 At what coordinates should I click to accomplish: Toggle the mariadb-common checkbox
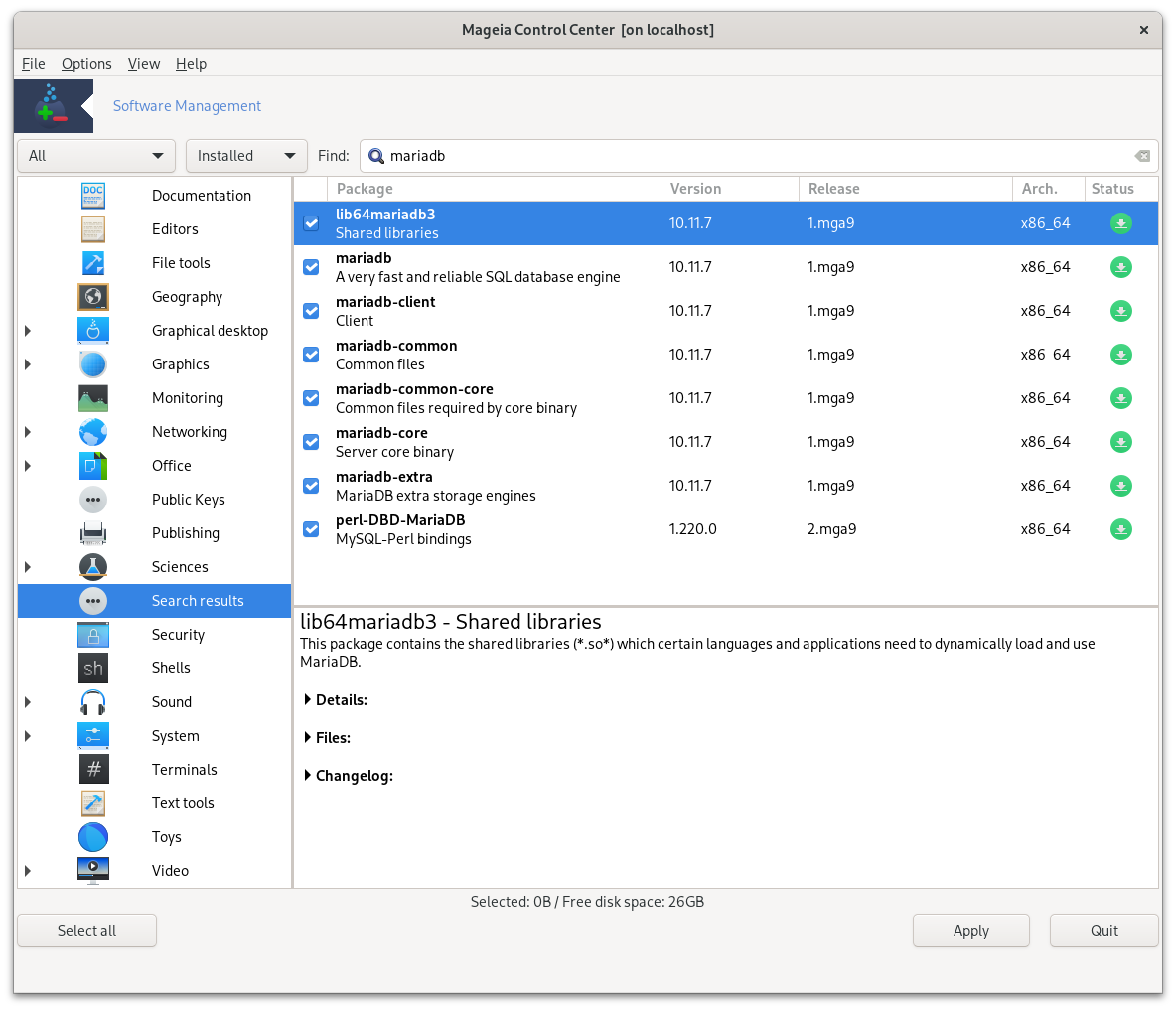coord(311,355)
